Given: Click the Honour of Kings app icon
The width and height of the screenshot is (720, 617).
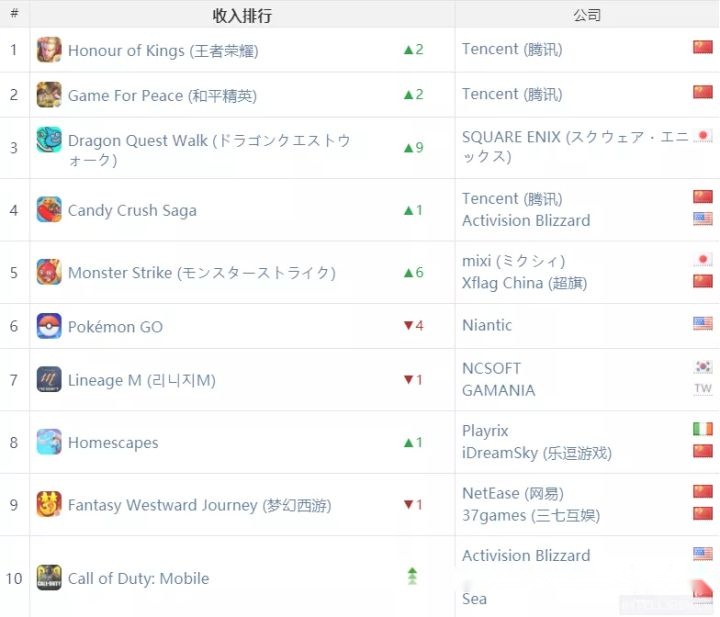Looking at the screenshot, I should [x=49, y=50].
